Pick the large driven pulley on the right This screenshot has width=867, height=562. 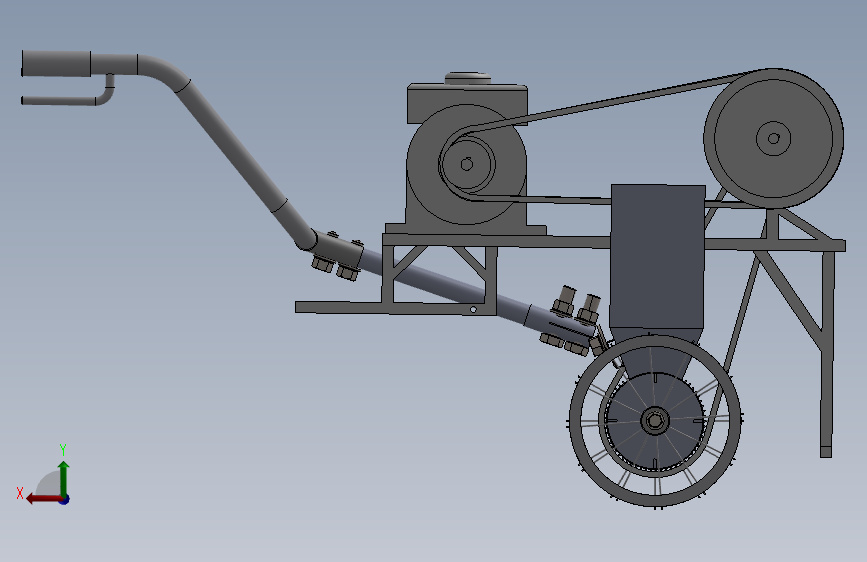point(774,138)
